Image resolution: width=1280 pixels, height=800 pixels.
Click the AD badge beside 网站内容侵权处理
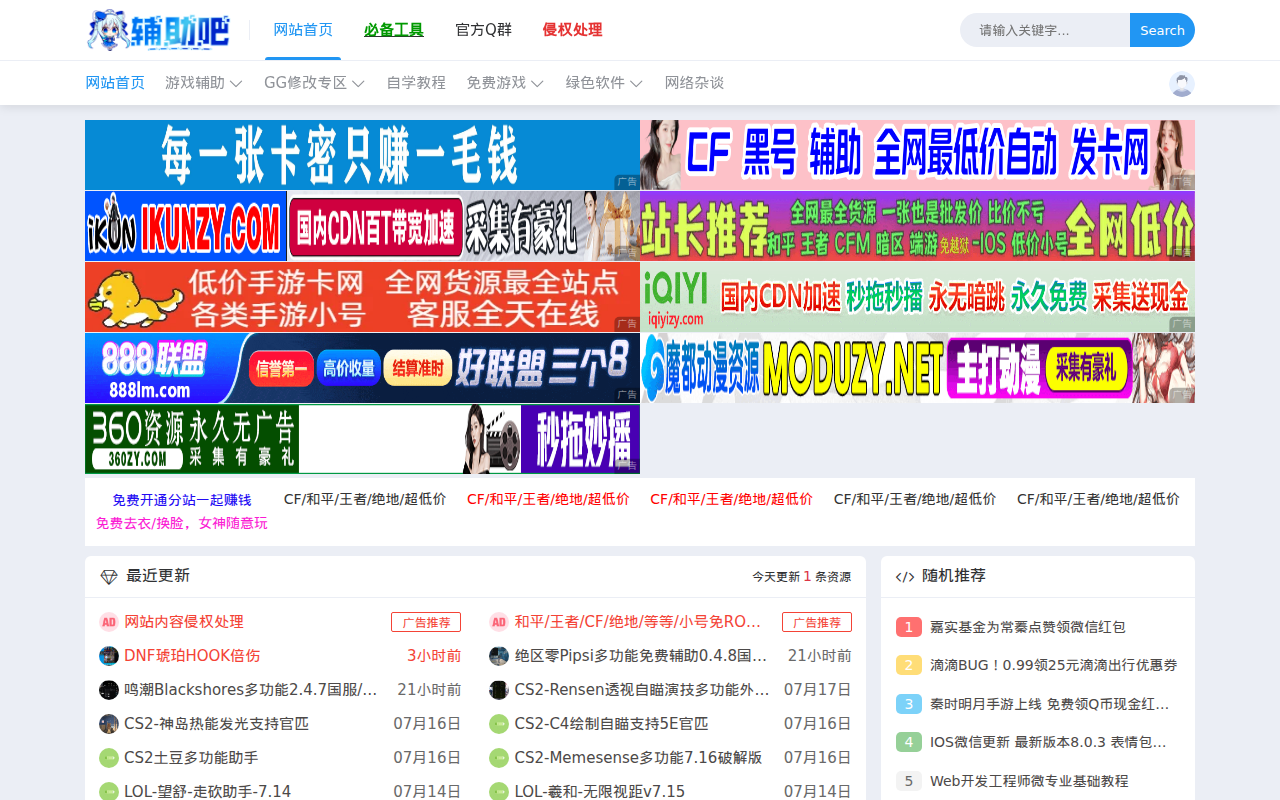109,622
